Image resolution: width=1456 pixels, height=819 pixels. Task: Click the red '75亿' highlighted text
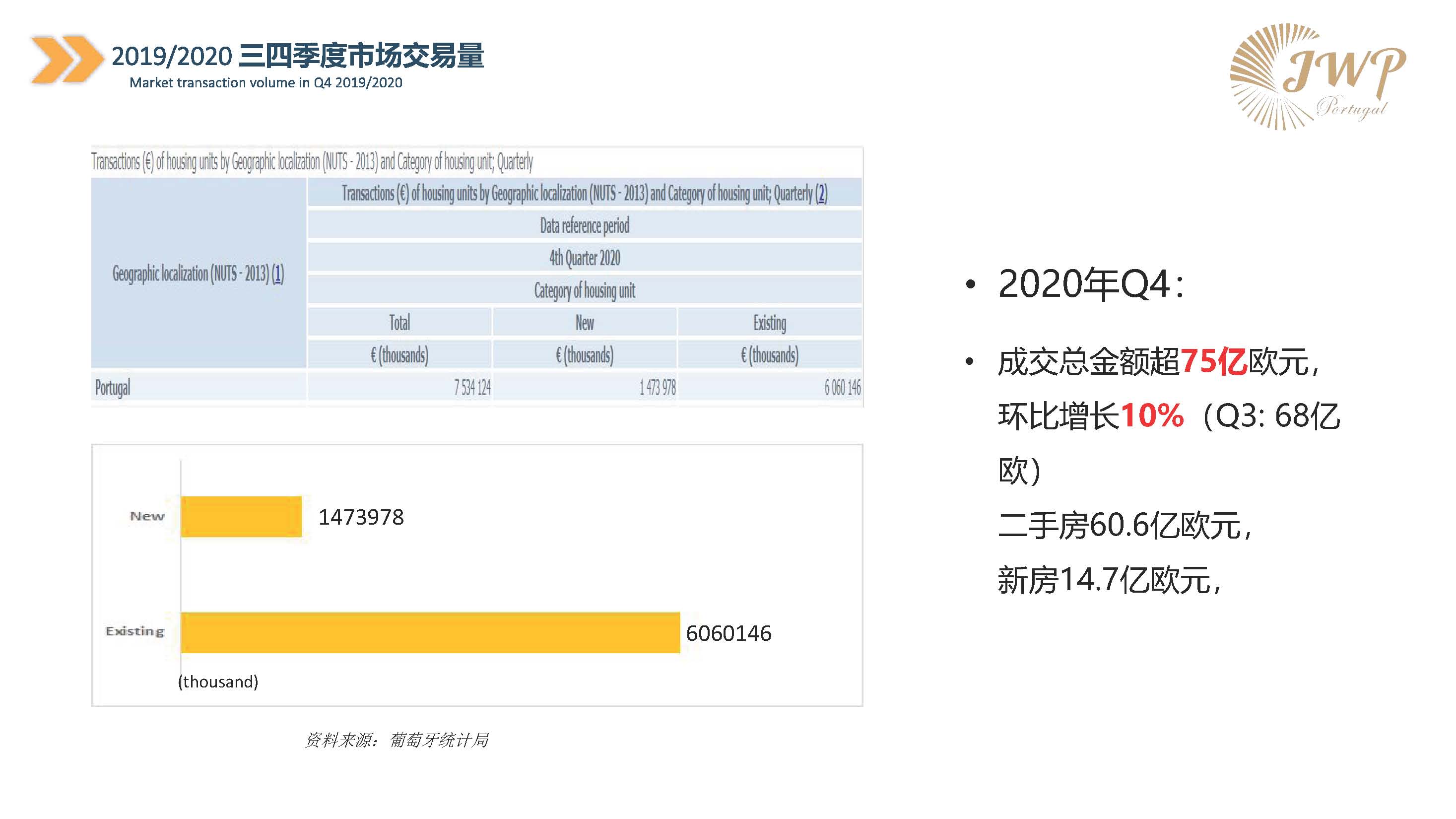1213,361
